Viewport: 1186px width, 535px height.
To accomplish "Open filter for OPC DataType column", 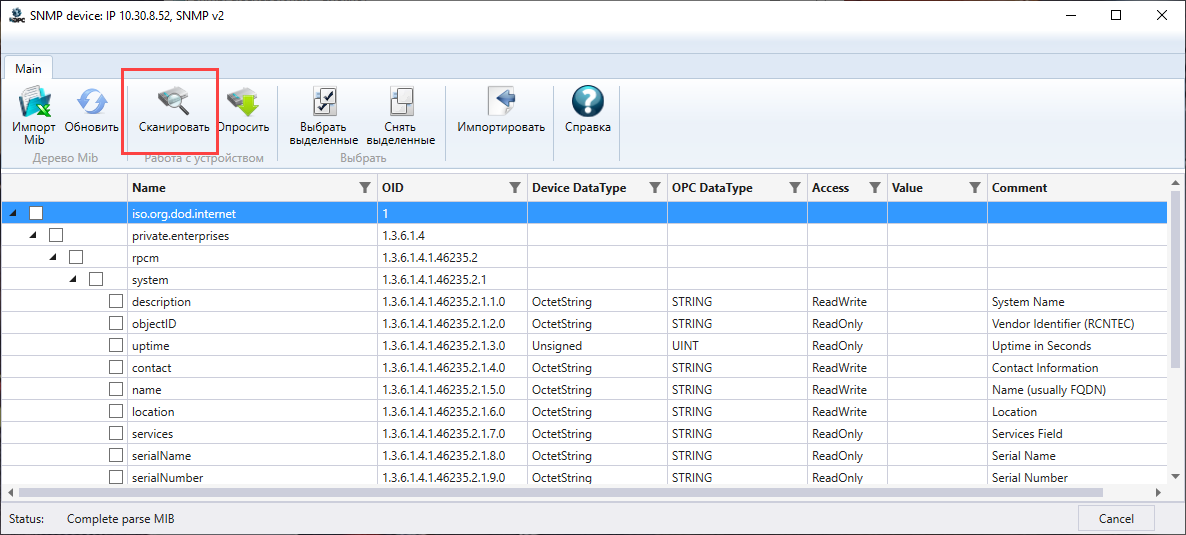I will coord(795,188).
